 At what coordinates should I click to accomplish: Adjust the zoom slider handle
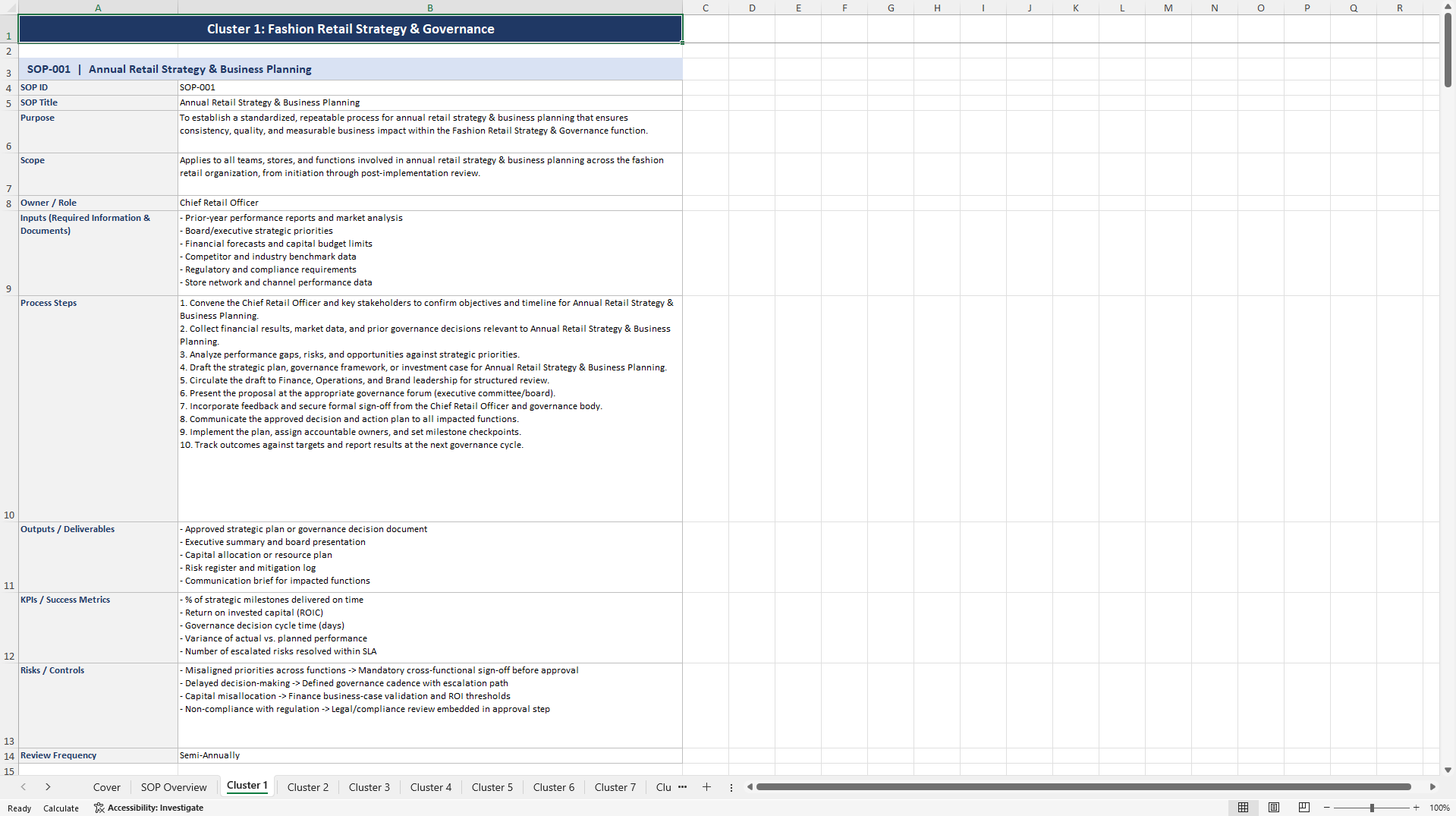[1372, 808]
